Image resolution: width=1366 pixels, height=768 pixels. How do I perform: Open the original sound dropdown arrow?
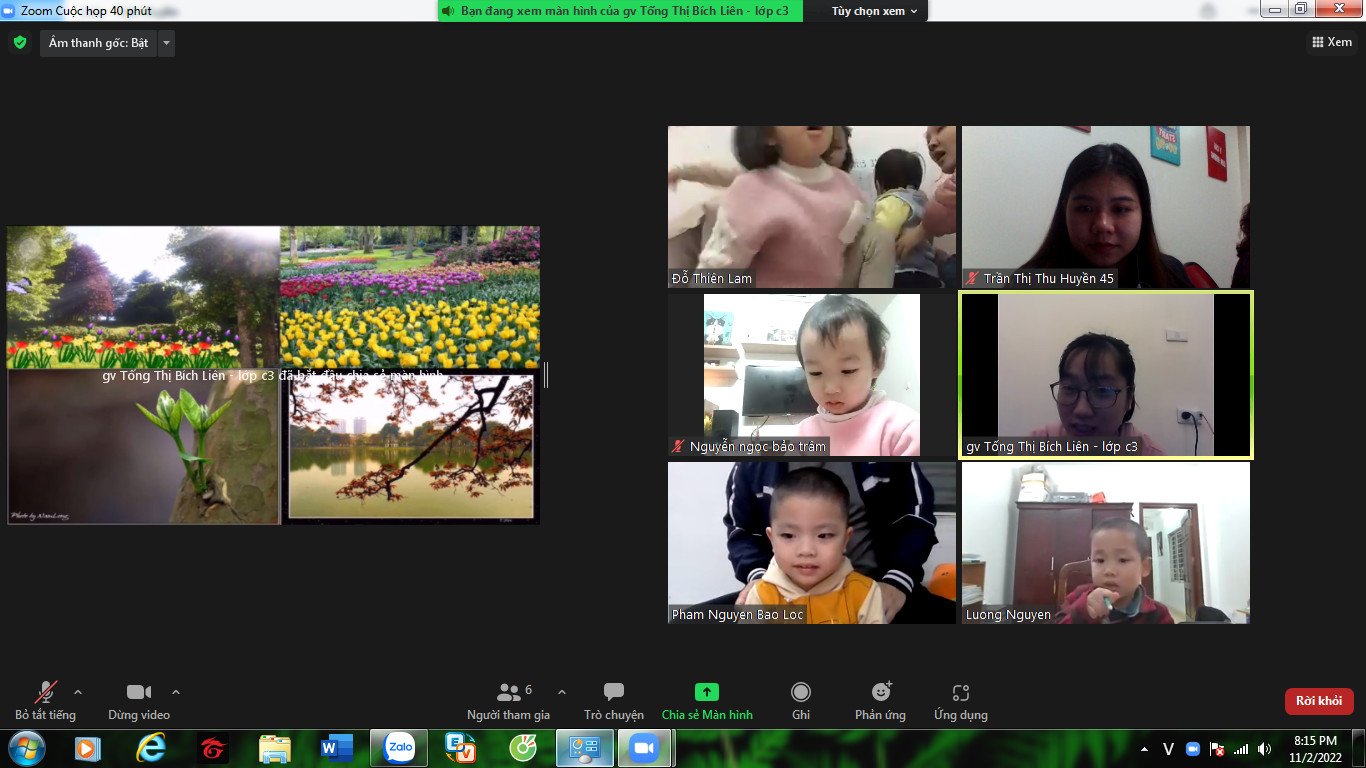tap(166, 43)
